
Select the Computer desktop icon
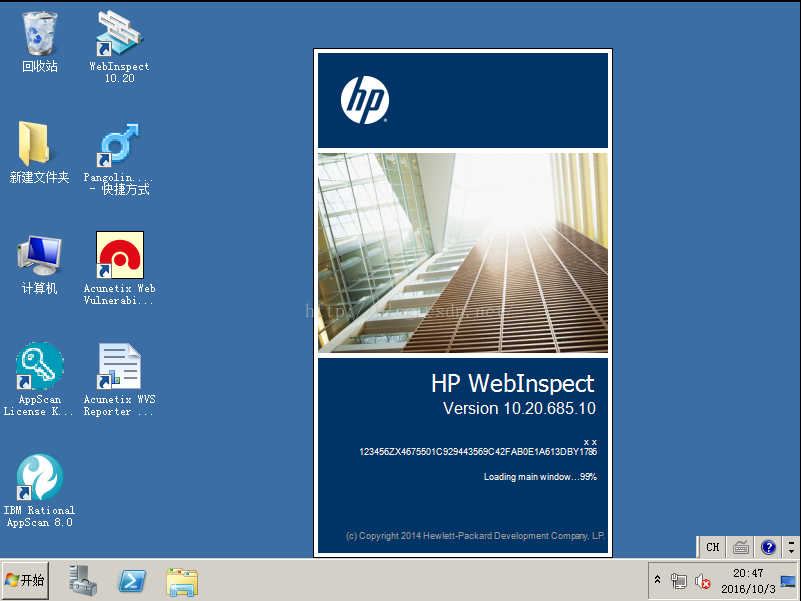pos(39,265)
